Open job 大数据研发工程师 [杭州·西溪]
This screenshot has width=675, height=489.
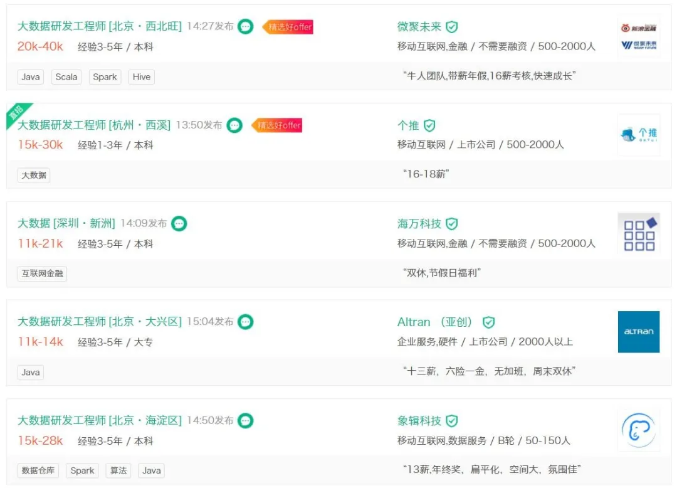[x=94, y=125]
